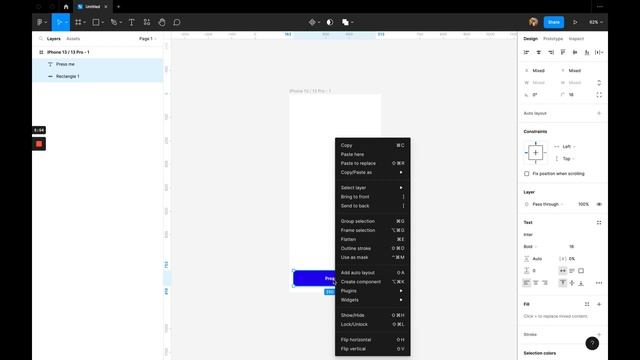This screenshot has width=640, height=360.
Task: Choose Group selection menu item
Action: (372, 221)
